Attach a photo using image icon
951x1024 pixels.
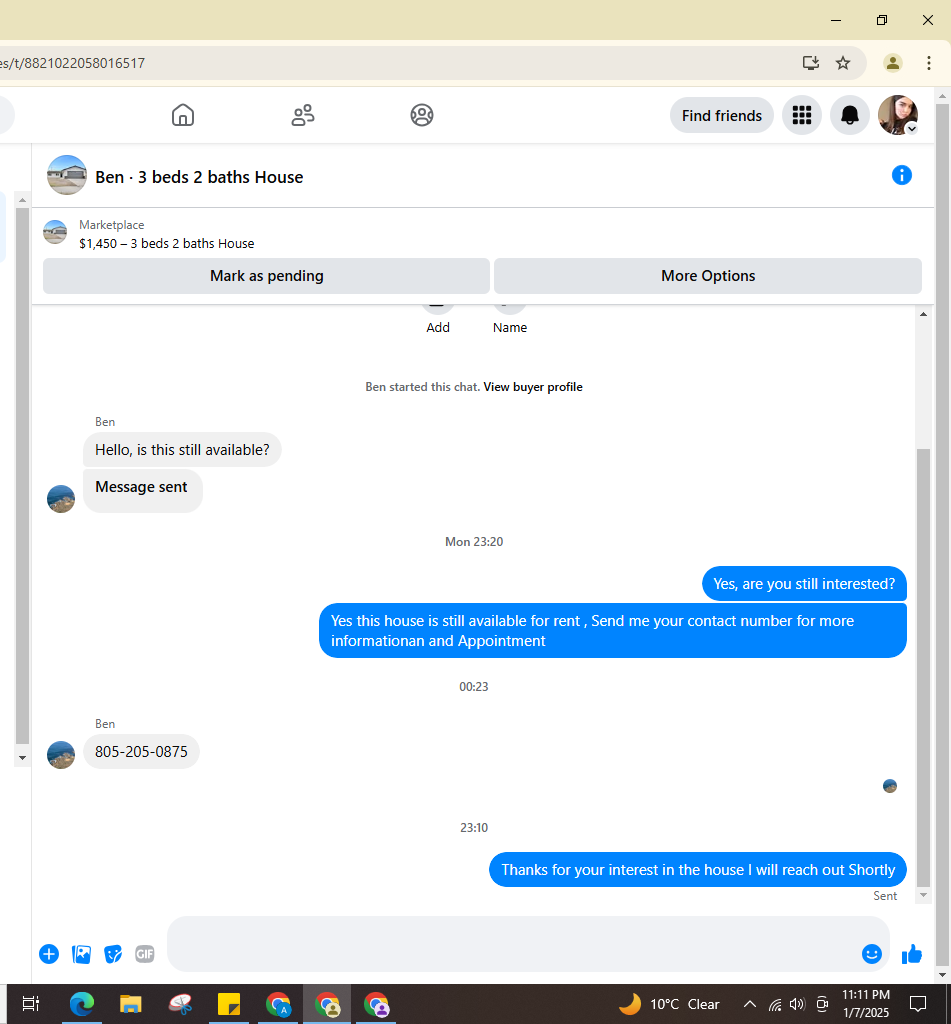point(81,954)
